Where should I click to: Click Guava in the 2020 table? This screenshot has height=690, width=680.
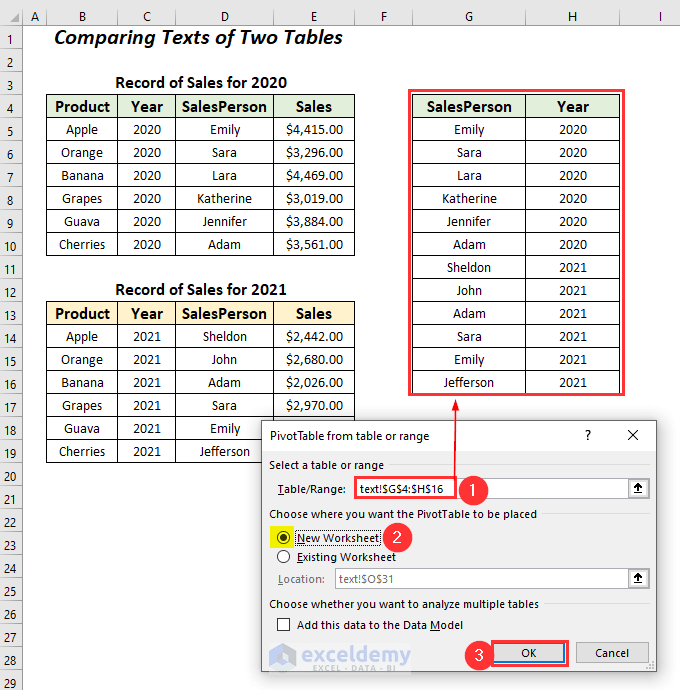coord(82,221)
